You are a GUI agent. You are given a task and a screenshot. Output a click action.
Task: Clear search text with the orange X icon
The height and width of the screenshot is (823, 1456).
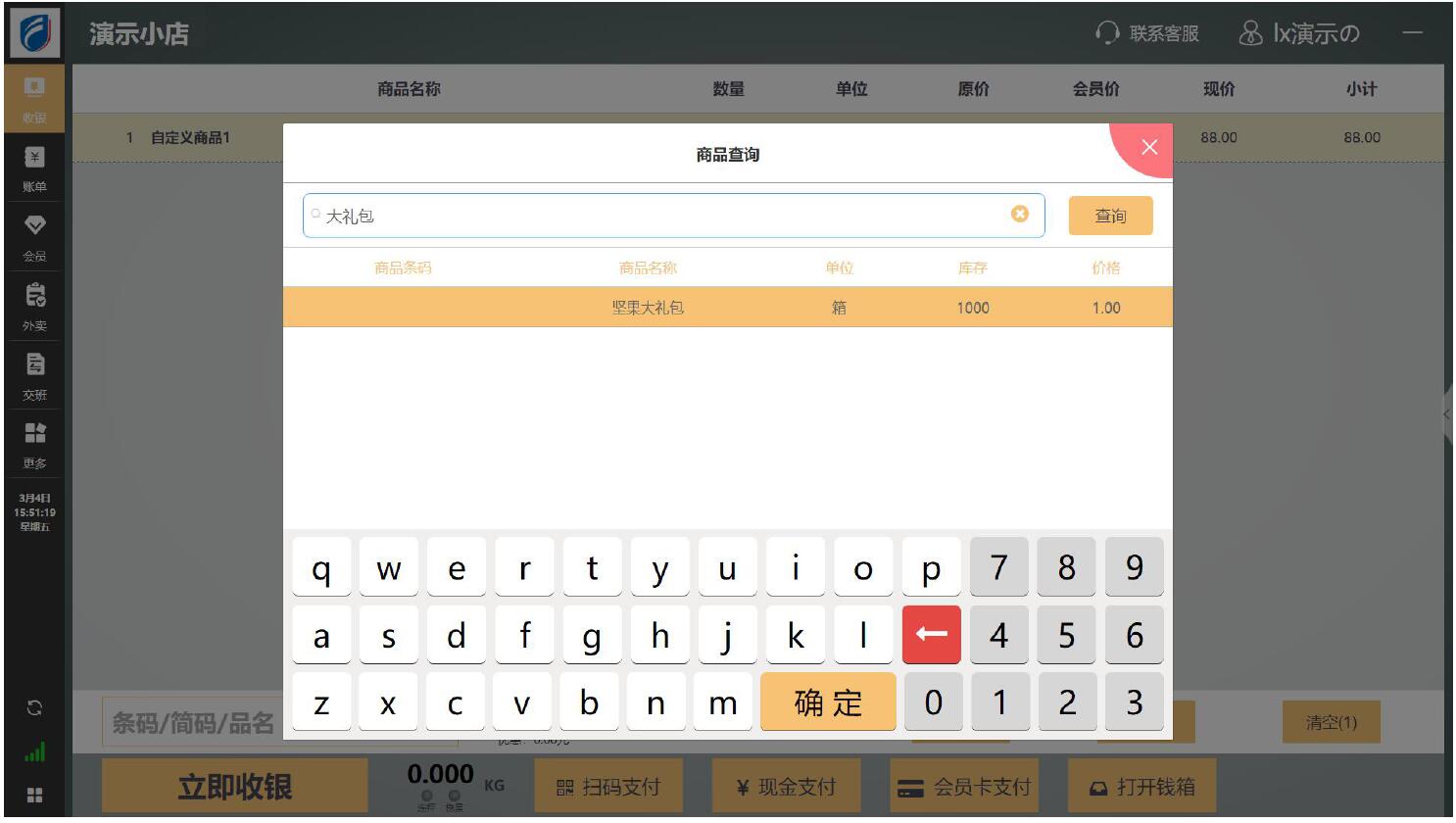1020,214
